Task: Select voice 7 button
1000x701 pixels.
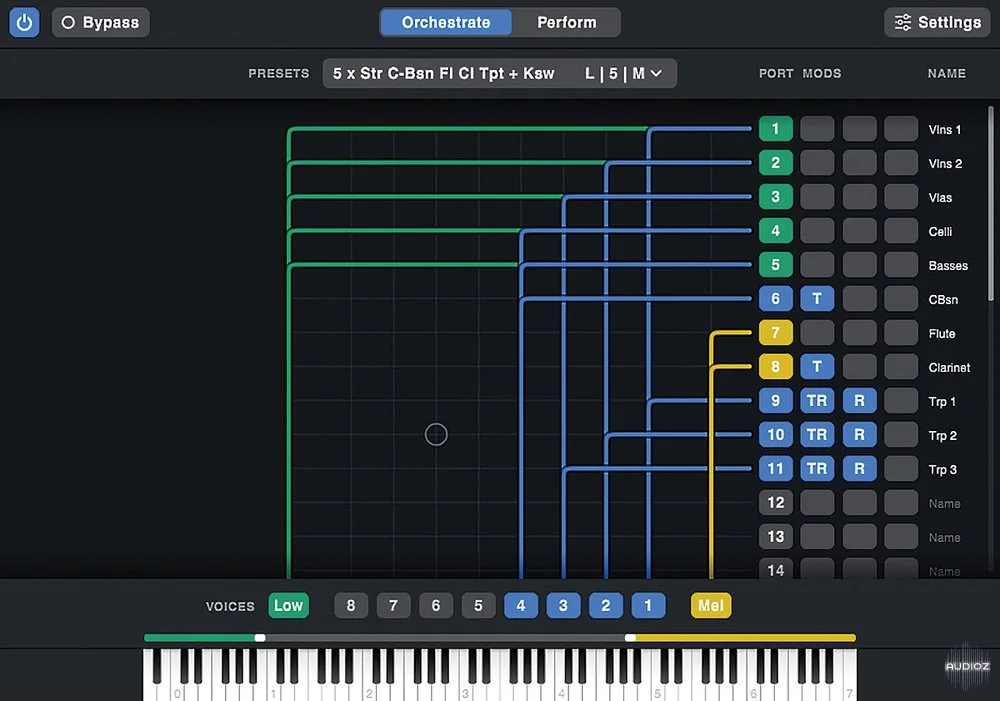Action: 393,605
